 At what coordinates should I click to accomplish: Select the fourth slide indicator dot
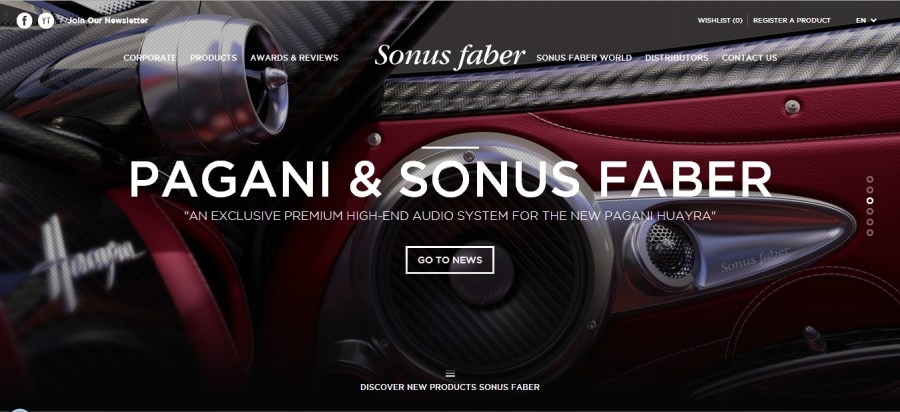click(x=870, y=211)
